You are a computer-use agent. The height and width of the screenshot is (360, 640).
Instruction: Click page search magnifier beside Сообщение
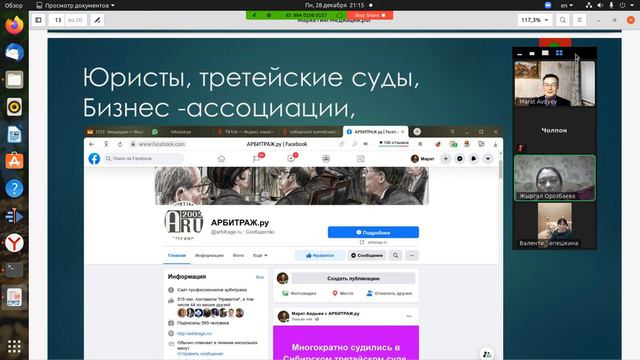(x=396, y=256)
